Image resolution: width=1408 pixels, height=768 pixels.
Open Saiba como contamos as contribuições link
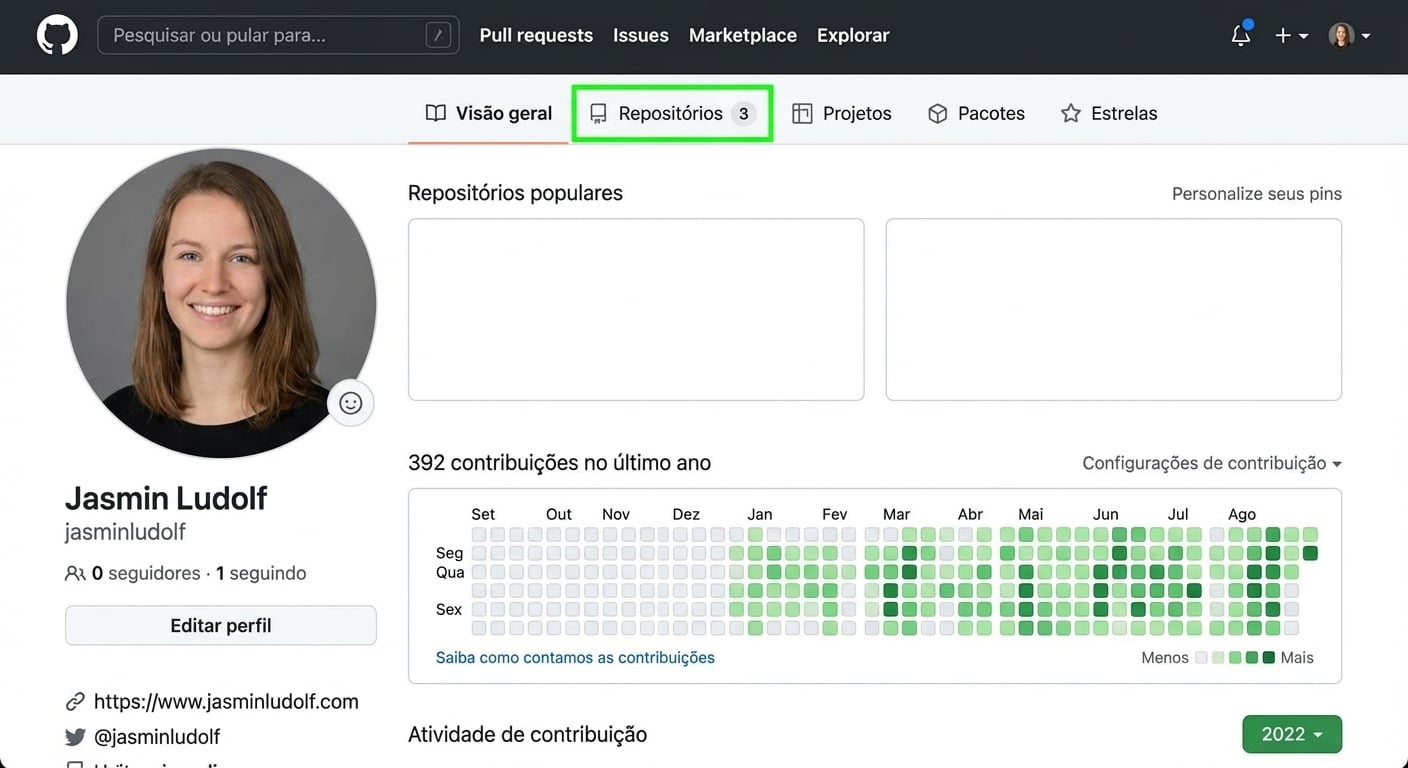(x=575, y=658)
